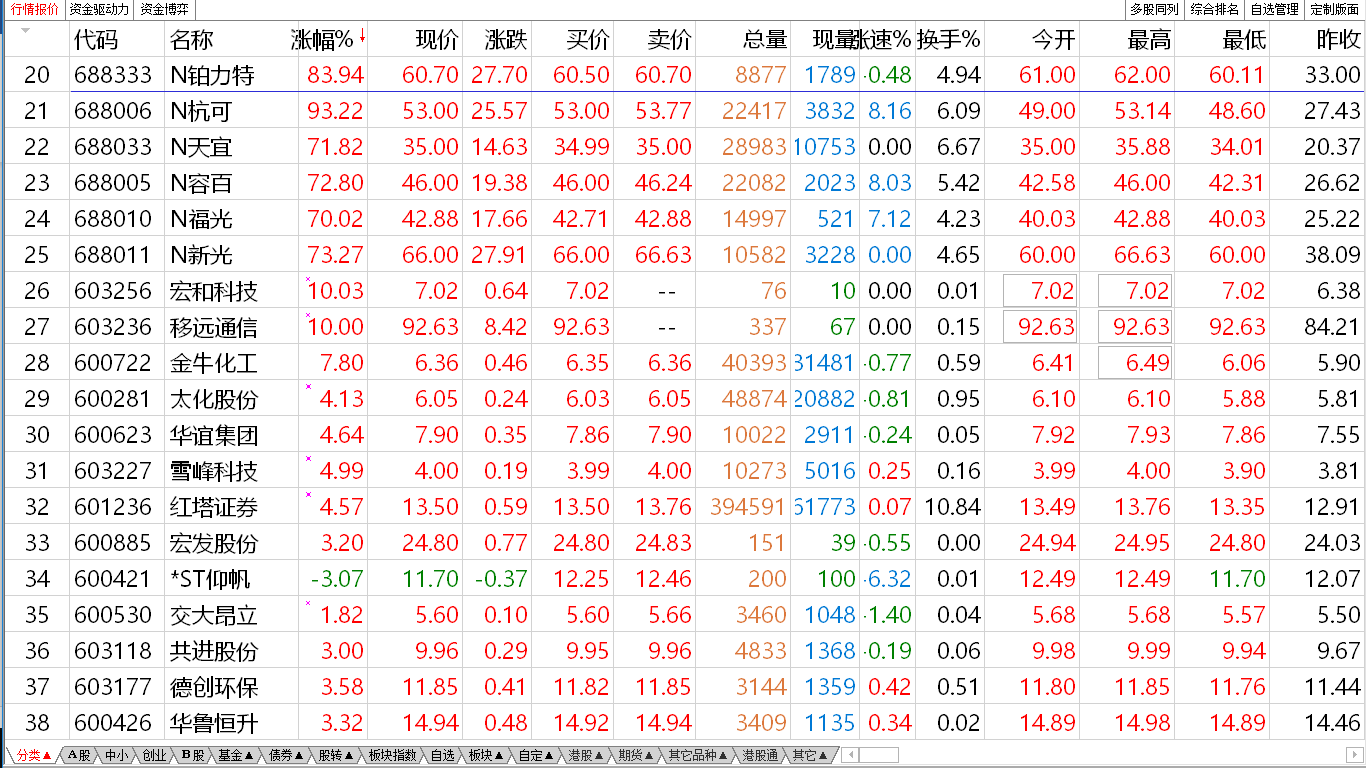
Task: Select stock code 688033
Action: click(113, 147)
